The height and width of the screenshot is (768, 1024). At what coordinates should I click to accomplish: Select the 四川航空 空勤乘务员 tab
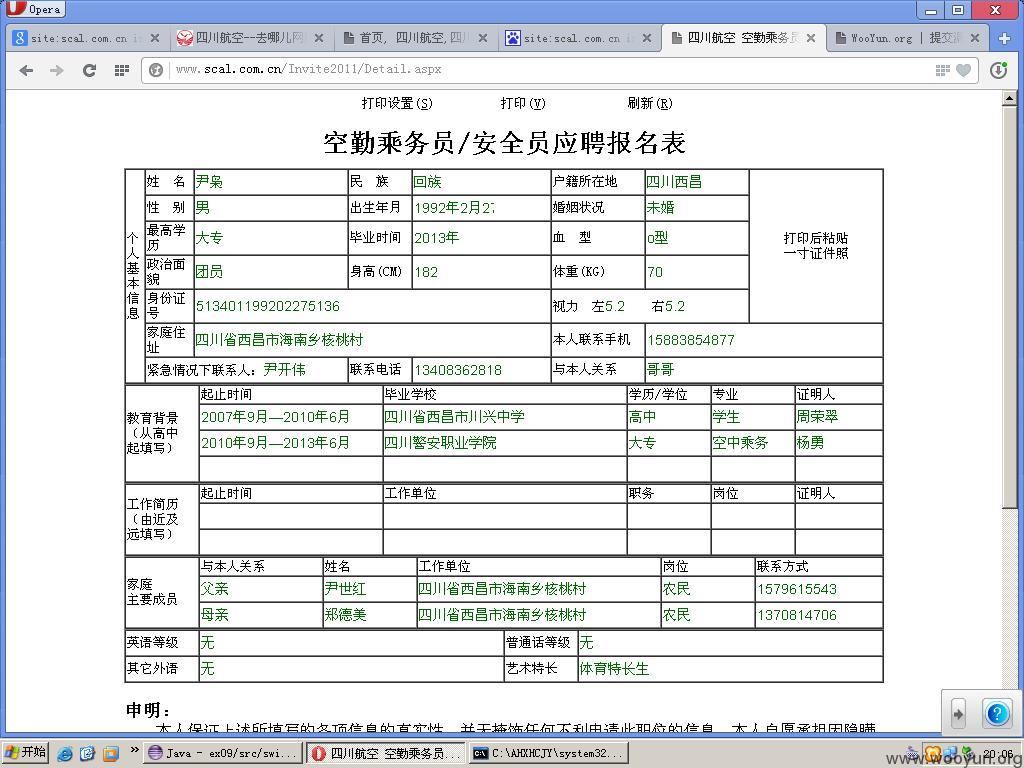click(743, 38)
